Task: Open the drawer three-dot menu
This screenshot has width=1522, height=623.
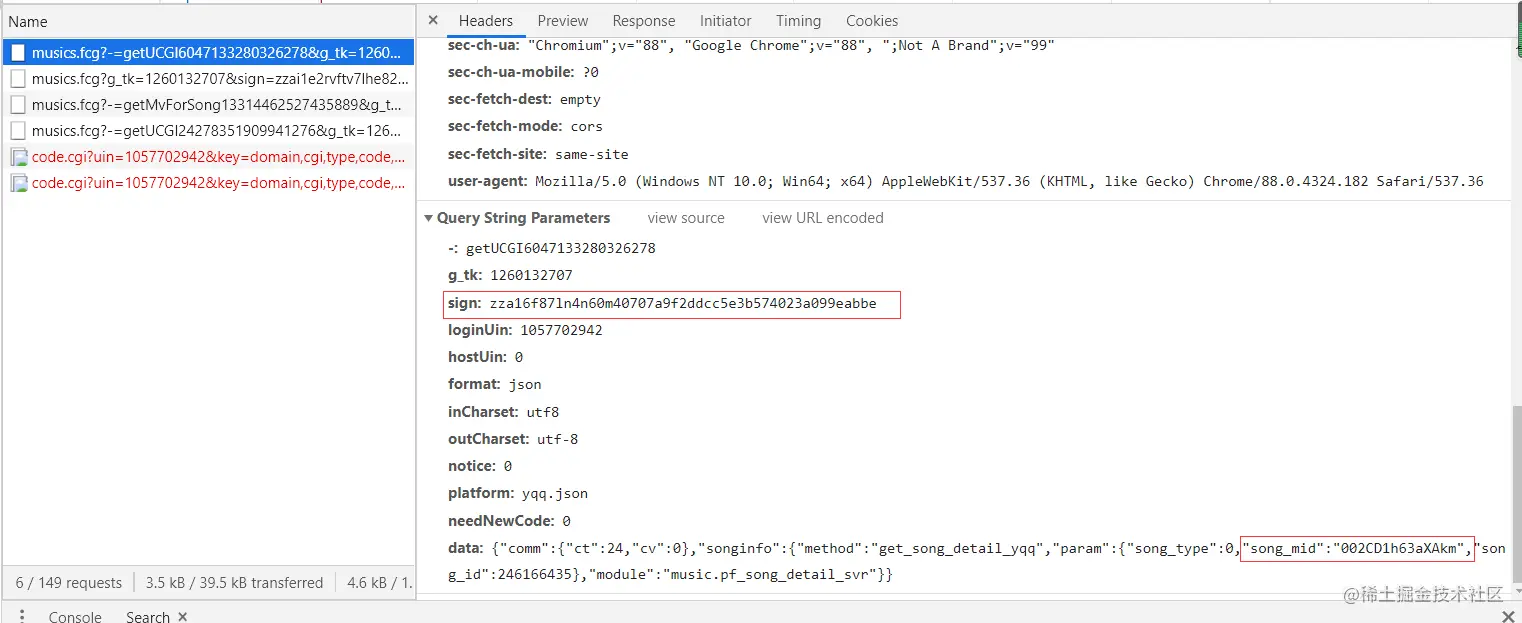Action: click(23, 616)
